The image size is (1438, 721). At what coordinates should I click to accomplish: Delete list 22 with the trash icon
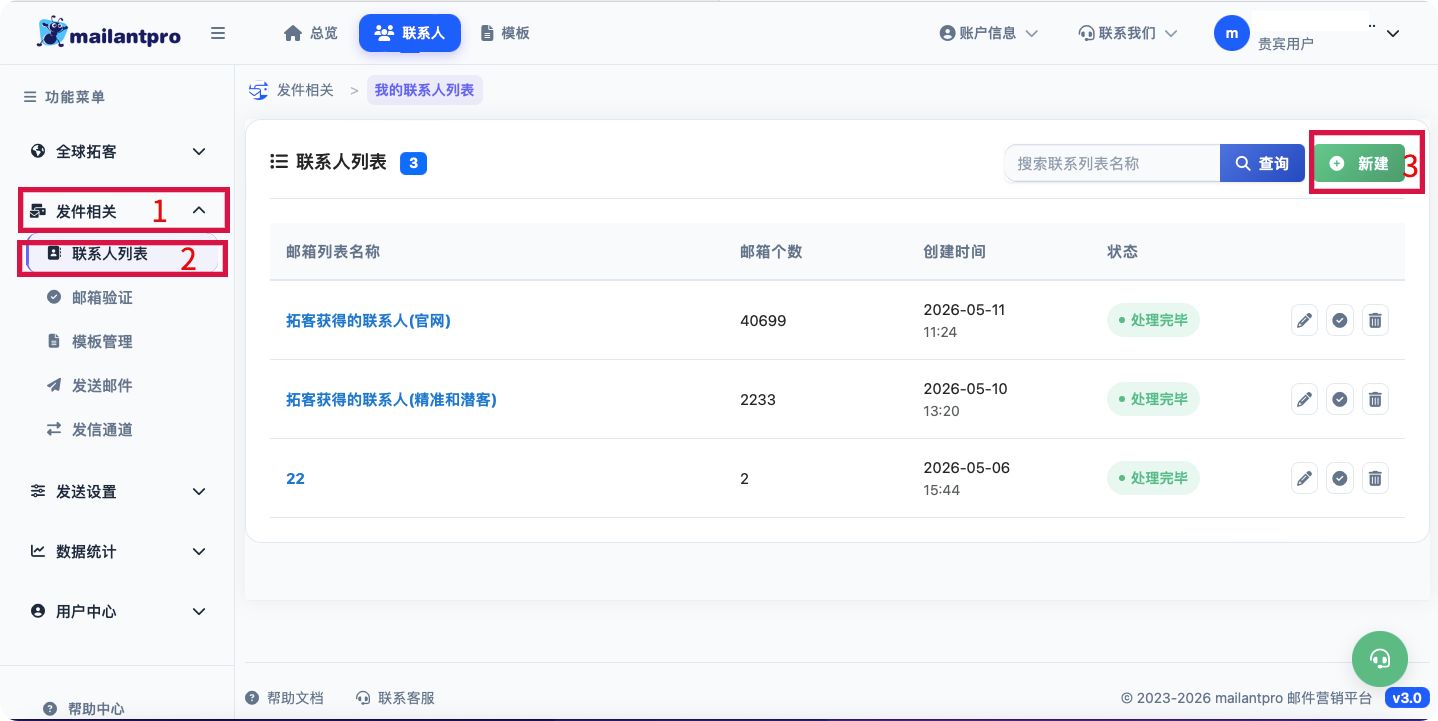tap(1375, 478)
